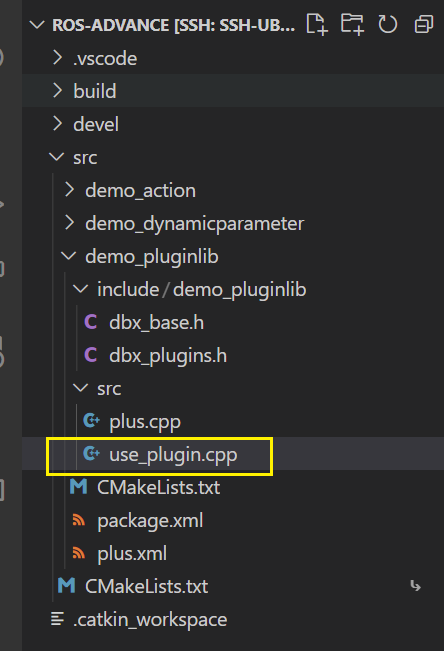
Task: Refresh the Explorer tree
Action: click(388, 24)
